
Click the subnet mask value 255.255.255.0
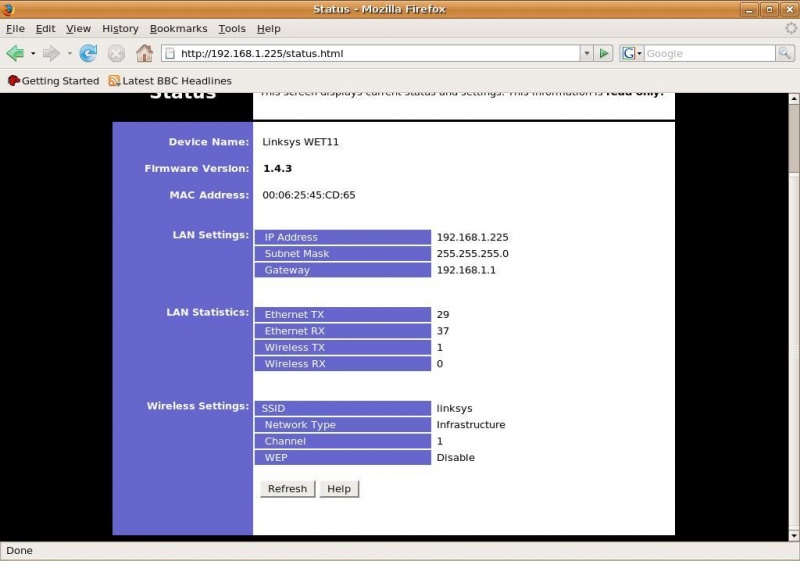pos(472,253)
